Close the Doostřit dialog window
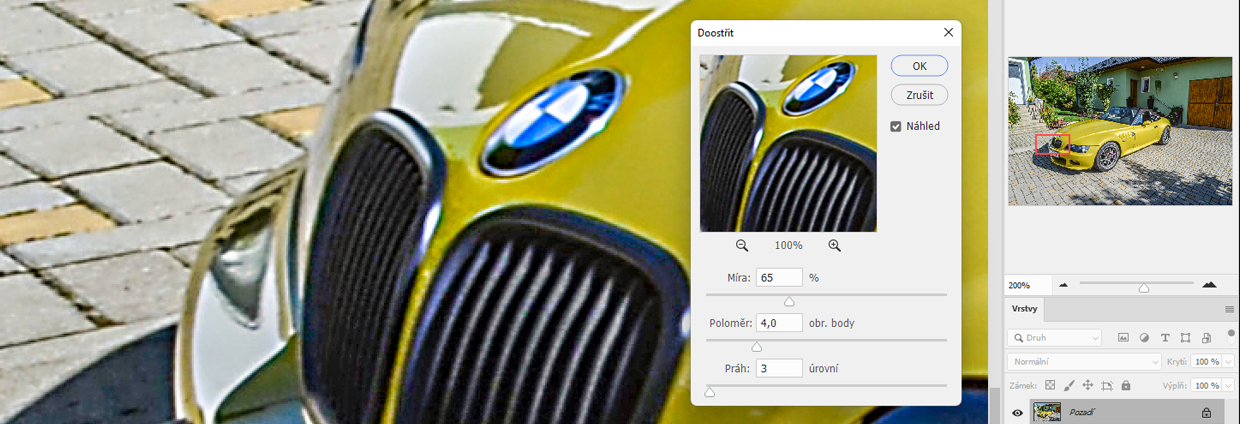 click(x=948, y=33)
